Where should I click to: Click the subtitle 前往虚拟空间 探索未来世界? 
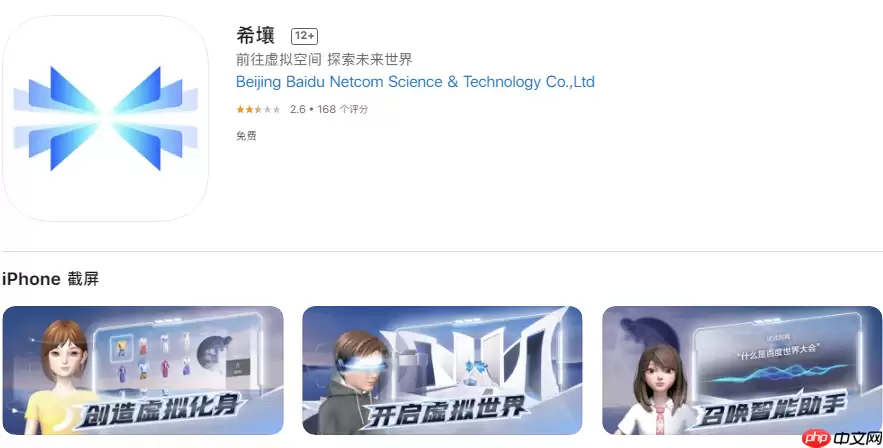click(324, 59)
